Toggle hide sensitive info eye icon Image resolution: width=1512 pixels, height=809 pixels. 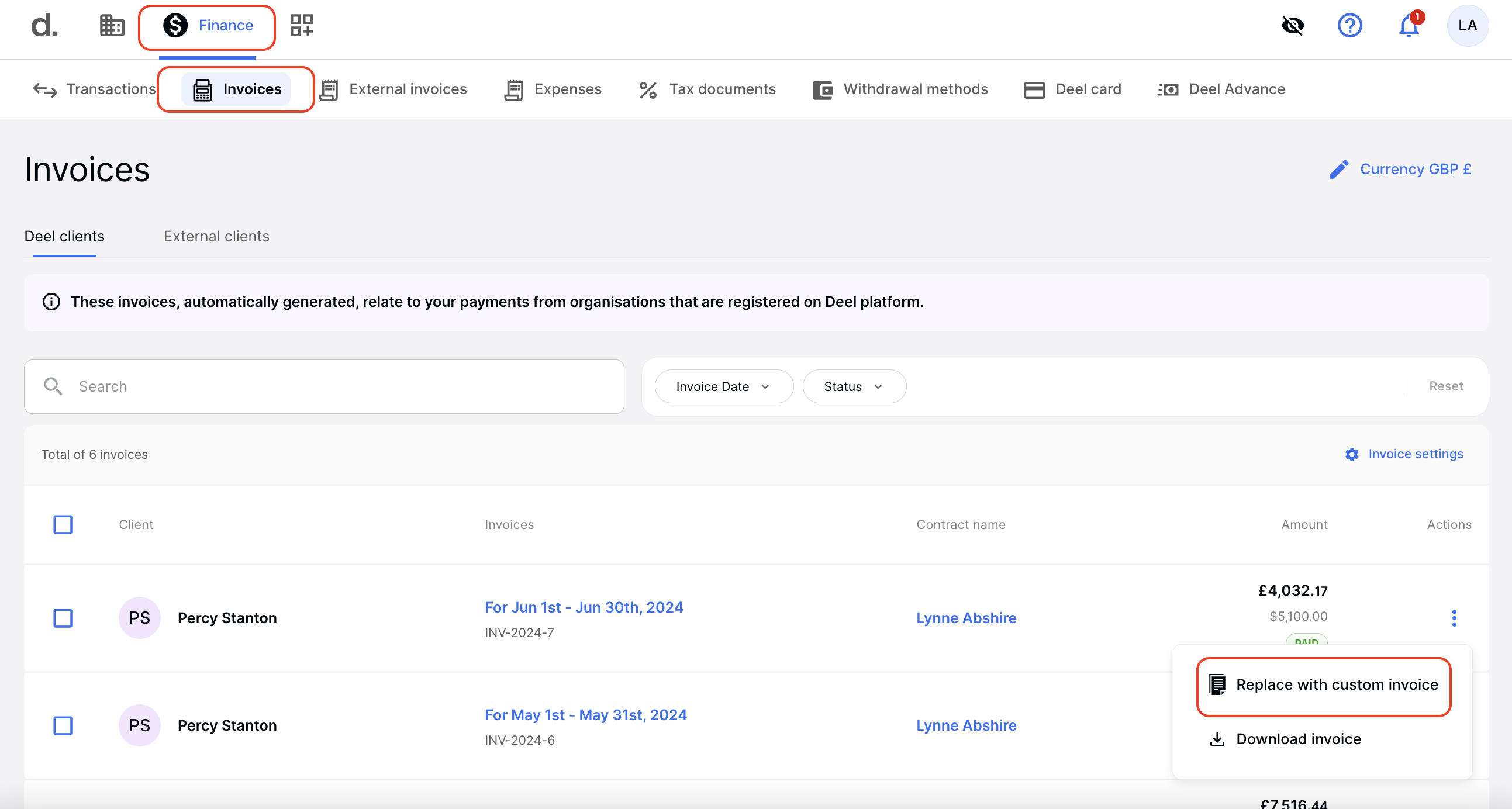point(1293,26)
